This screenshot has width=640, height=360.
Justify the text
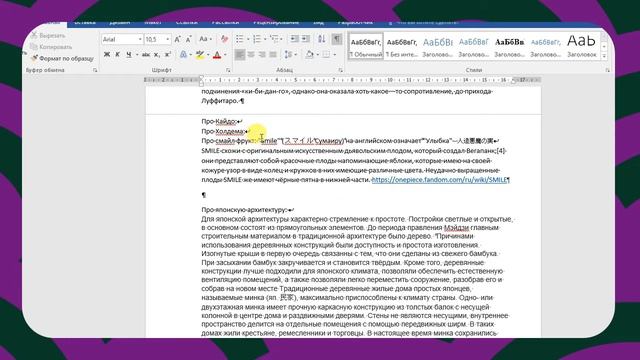click(273, 54)
